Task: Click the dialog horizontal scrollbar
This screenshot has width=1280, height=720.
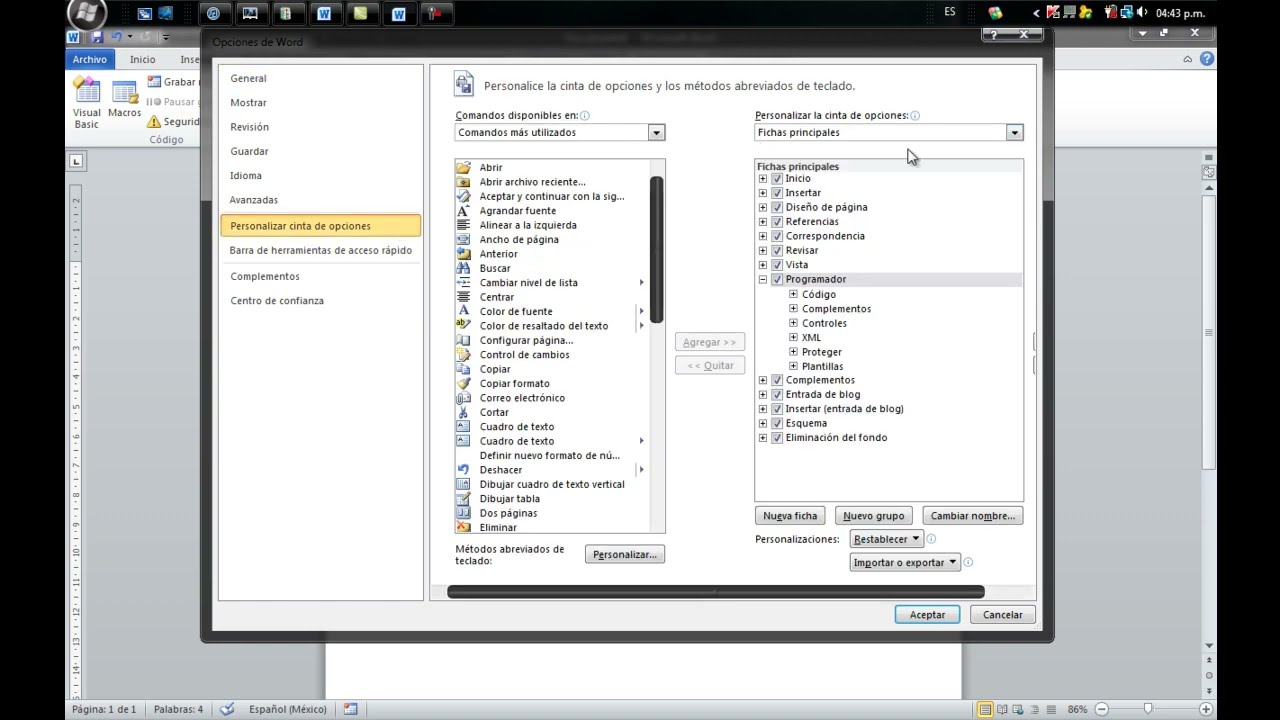Action: 716,592
